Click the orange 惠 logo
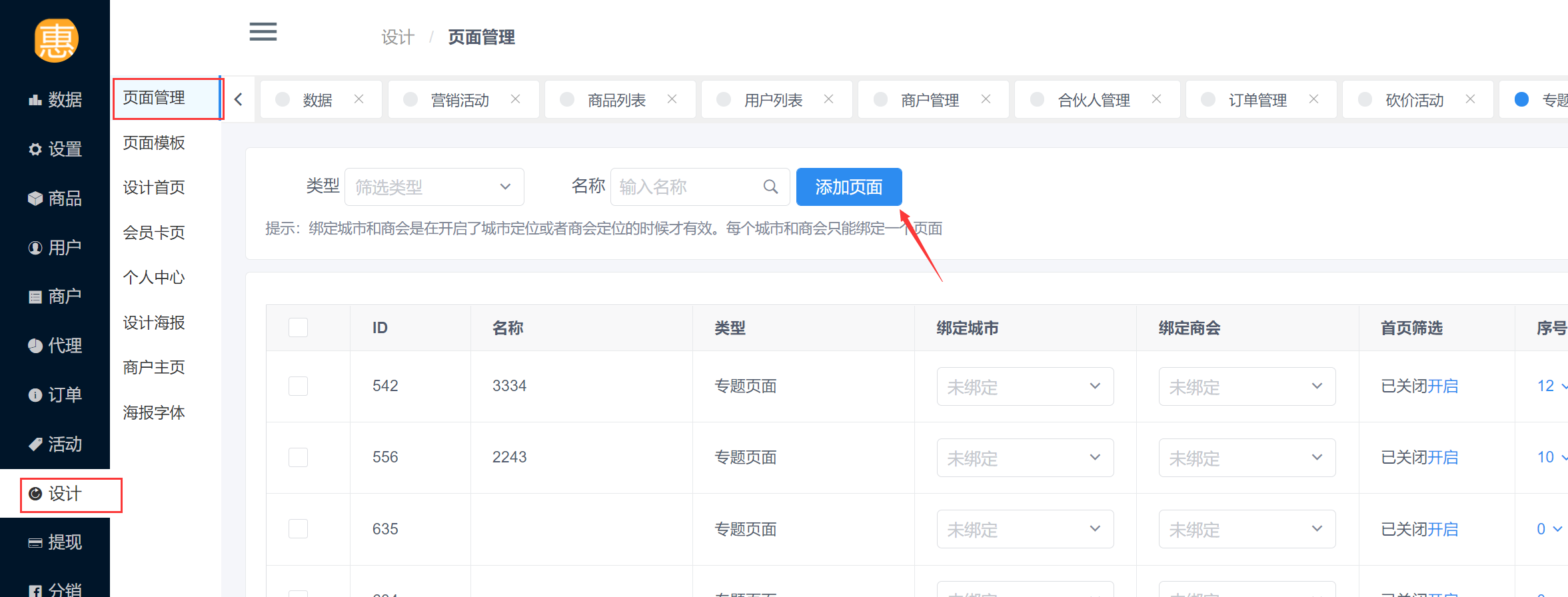Screen dimensions: 1568x597 (57, 41)
